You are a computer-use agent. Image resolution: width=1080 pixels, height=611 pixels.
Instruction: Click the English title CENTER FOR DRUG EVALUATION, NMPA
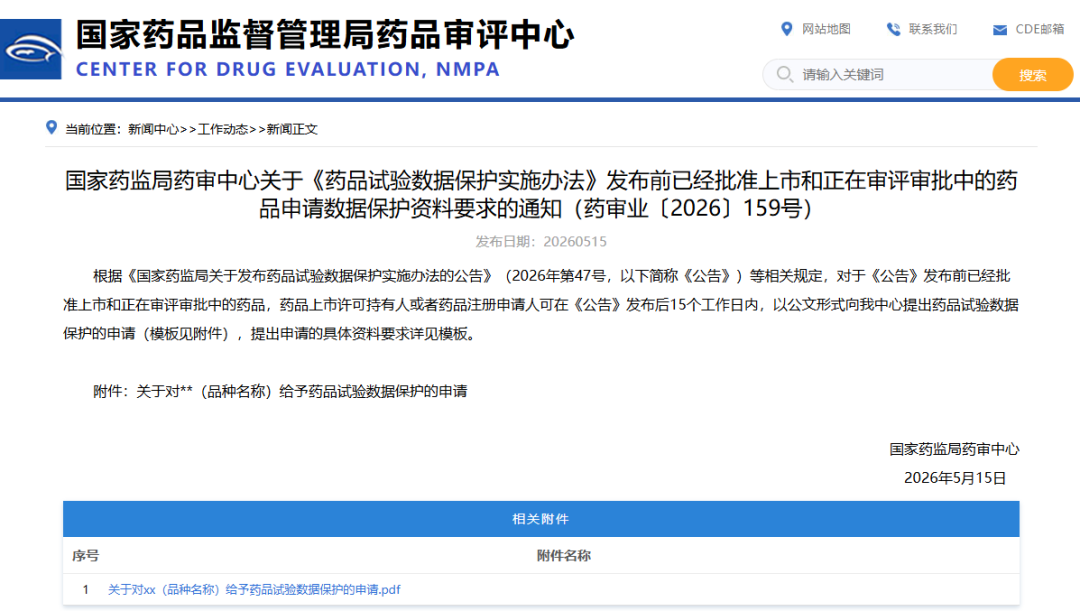[288, 70]
